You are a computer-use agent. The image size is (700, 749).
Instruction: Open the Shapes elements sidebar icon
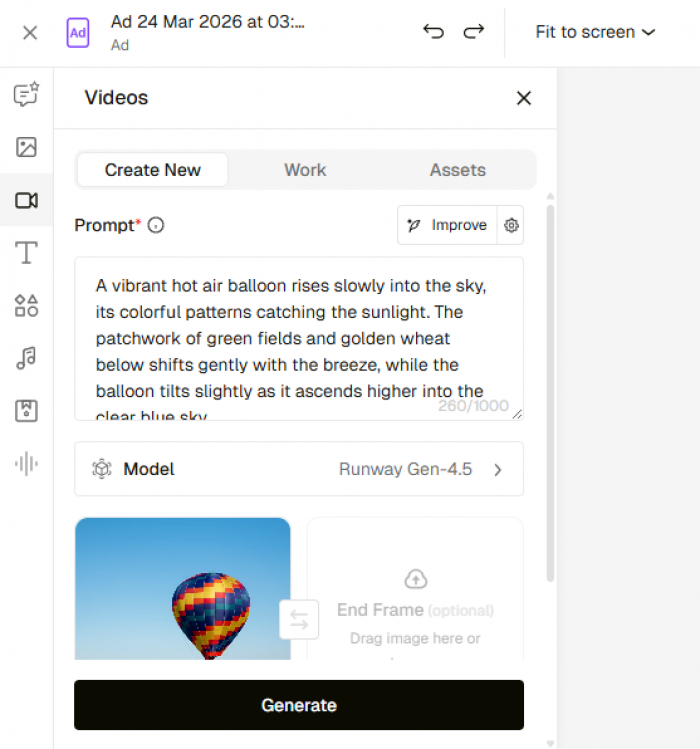click(26, 306)
